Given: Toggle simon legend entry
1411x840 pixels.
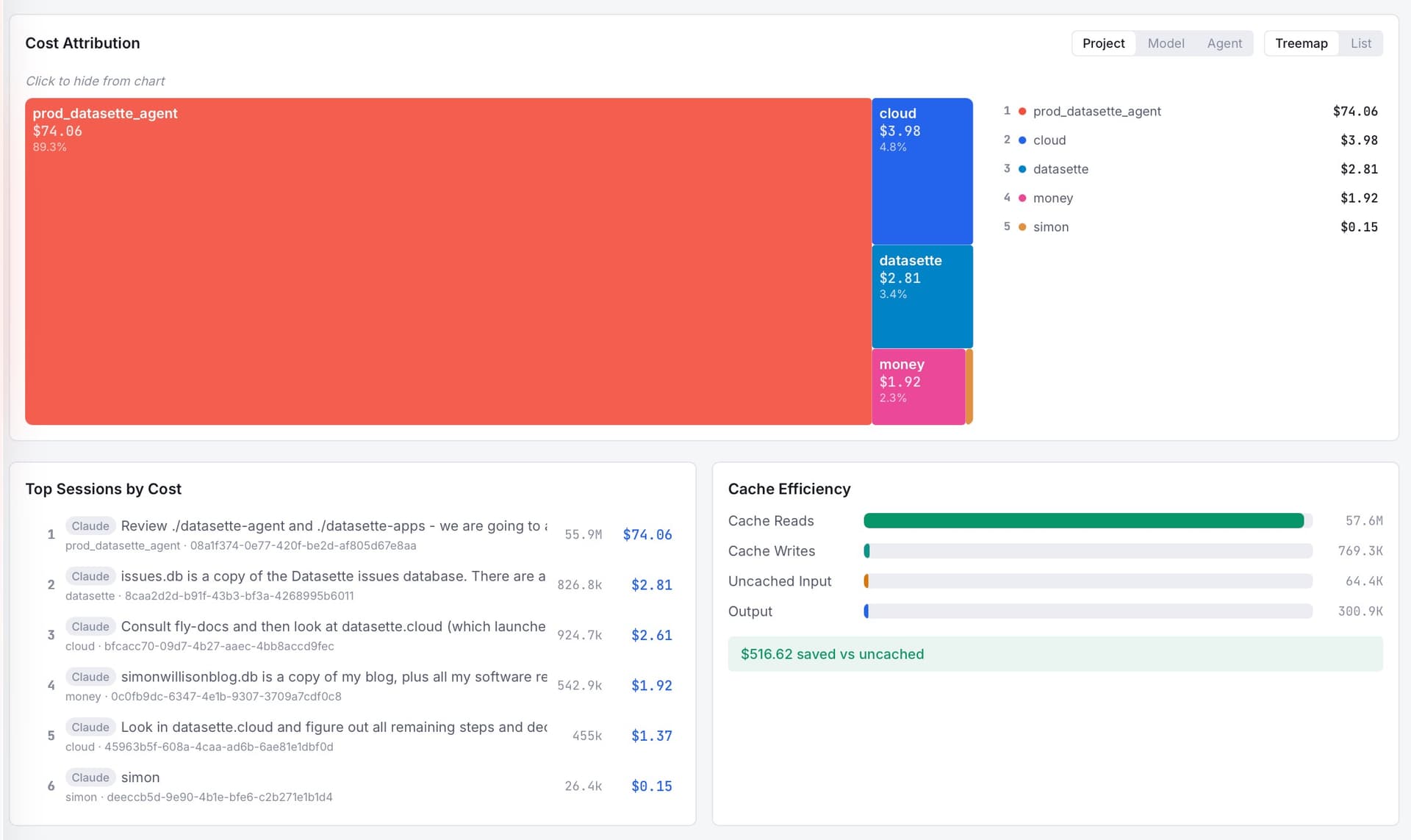Looking at the screenshot, I should (x=1191, y=226).
